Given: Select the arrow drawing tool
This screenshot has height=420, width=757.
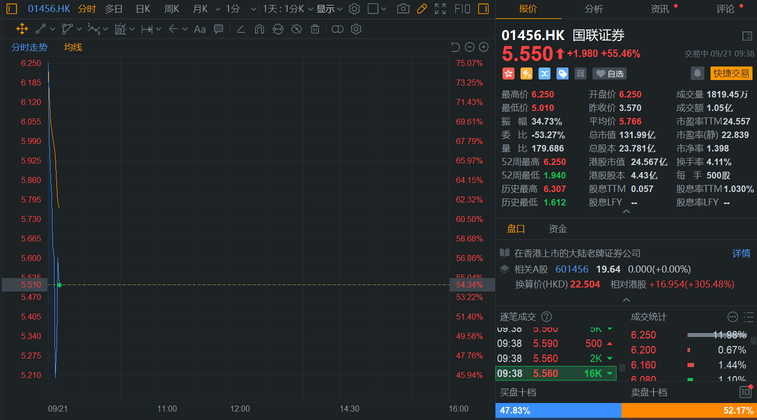Looking at the screenshot, I should coord(173,29).
